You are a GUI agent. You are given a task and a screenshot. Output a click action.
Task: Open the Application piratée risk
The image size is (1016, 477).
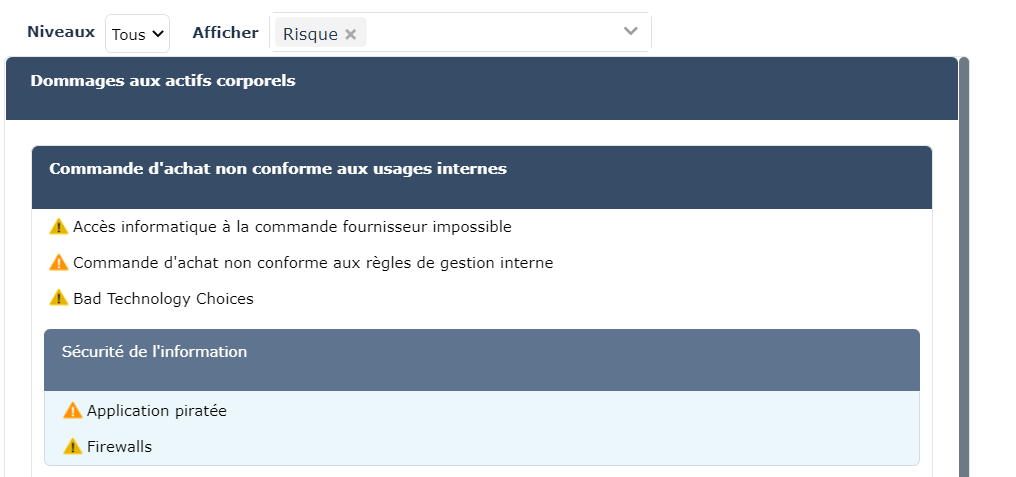[157, 411]
